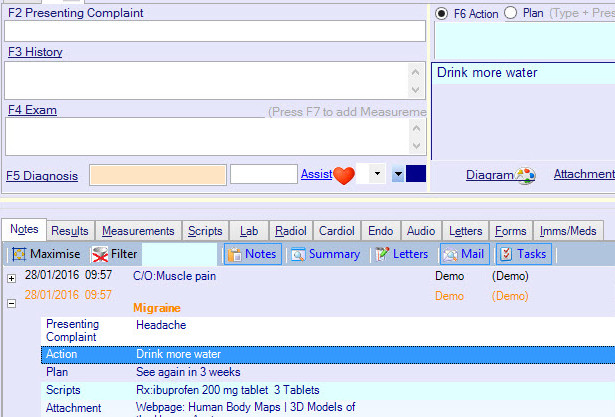Image resolution: width=615 pixels, height=417 pixels.
Task: Click the Attachment link
Action: (x=584, y=174)
